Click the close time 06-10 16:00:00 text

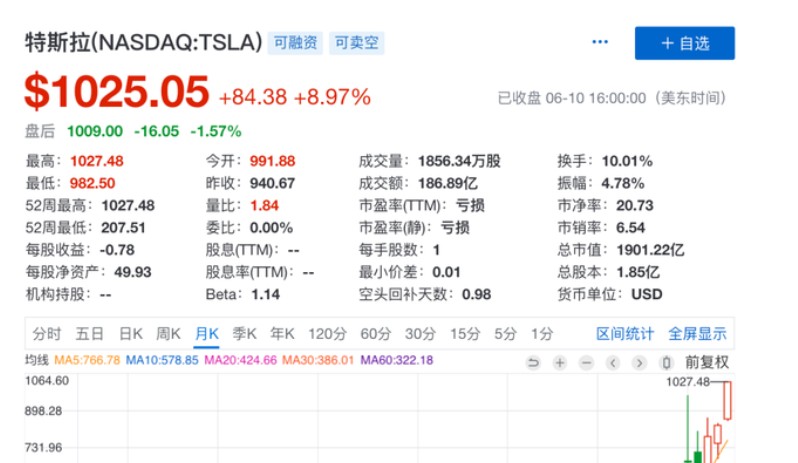pyautogui.click(x=595, y=98)
